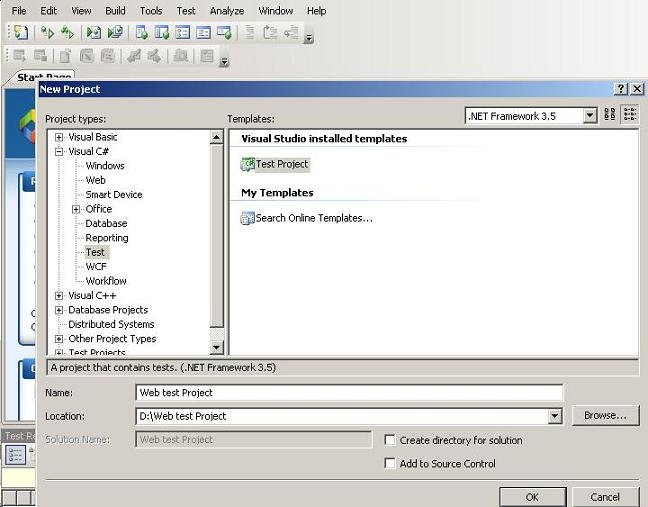648x507 pixels.
Task: Click the second green run-all-tests arrow icon
Action: (67, 33)
